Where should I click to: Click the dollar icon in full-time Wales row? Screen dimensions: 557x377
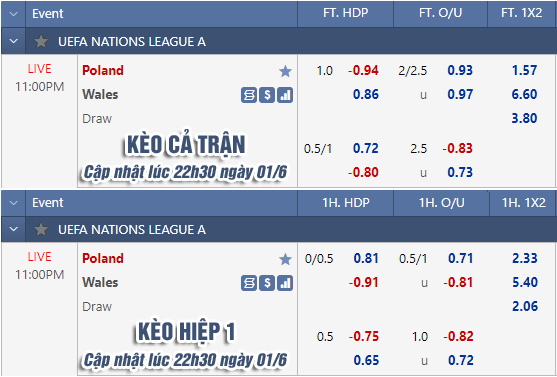pyautogui.click(x=267, y=95)
